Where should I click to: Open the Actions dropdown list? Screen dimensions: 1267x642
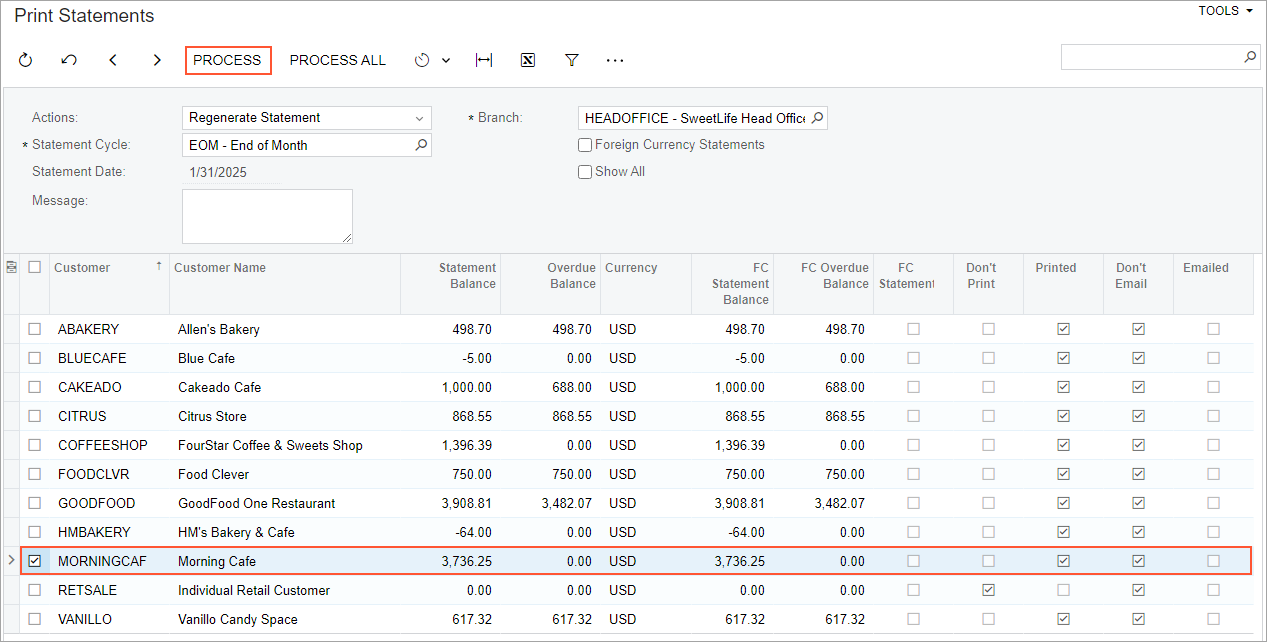point(419,118)
